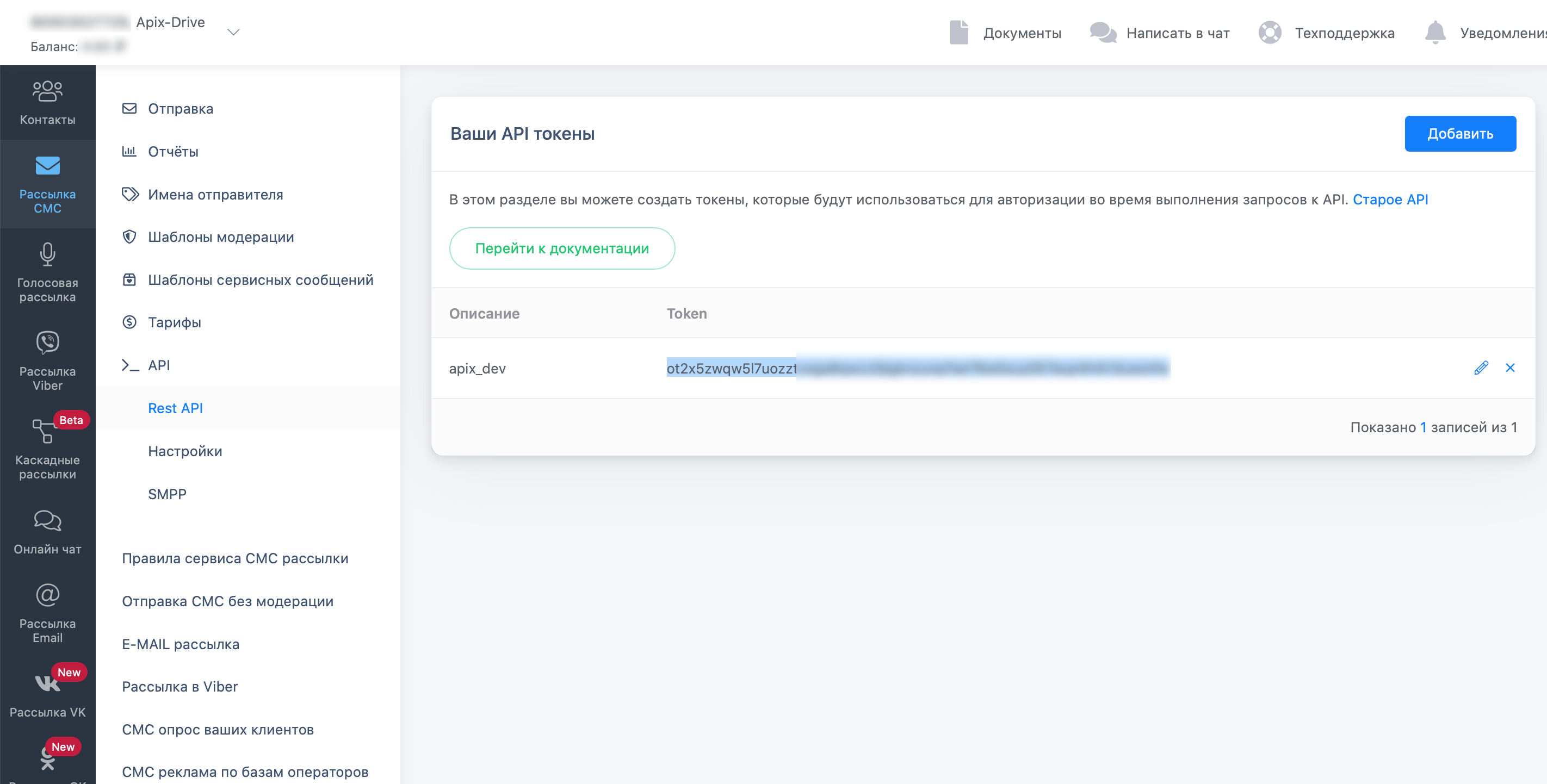1547x784 pixels.
Task: Open Отправка СМС без модерации link
Action: 227,601
